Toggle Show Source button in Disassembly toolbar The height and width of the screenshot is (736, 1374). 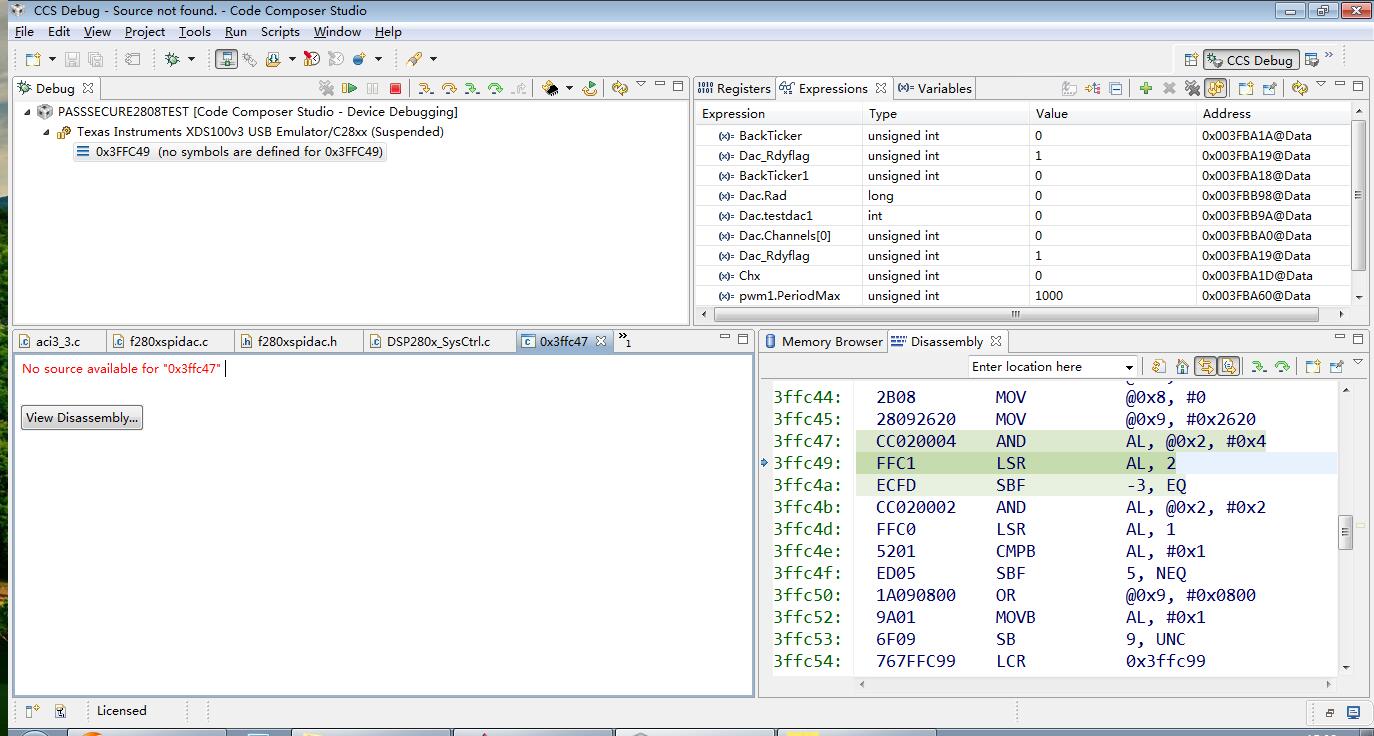[1229, 367]
